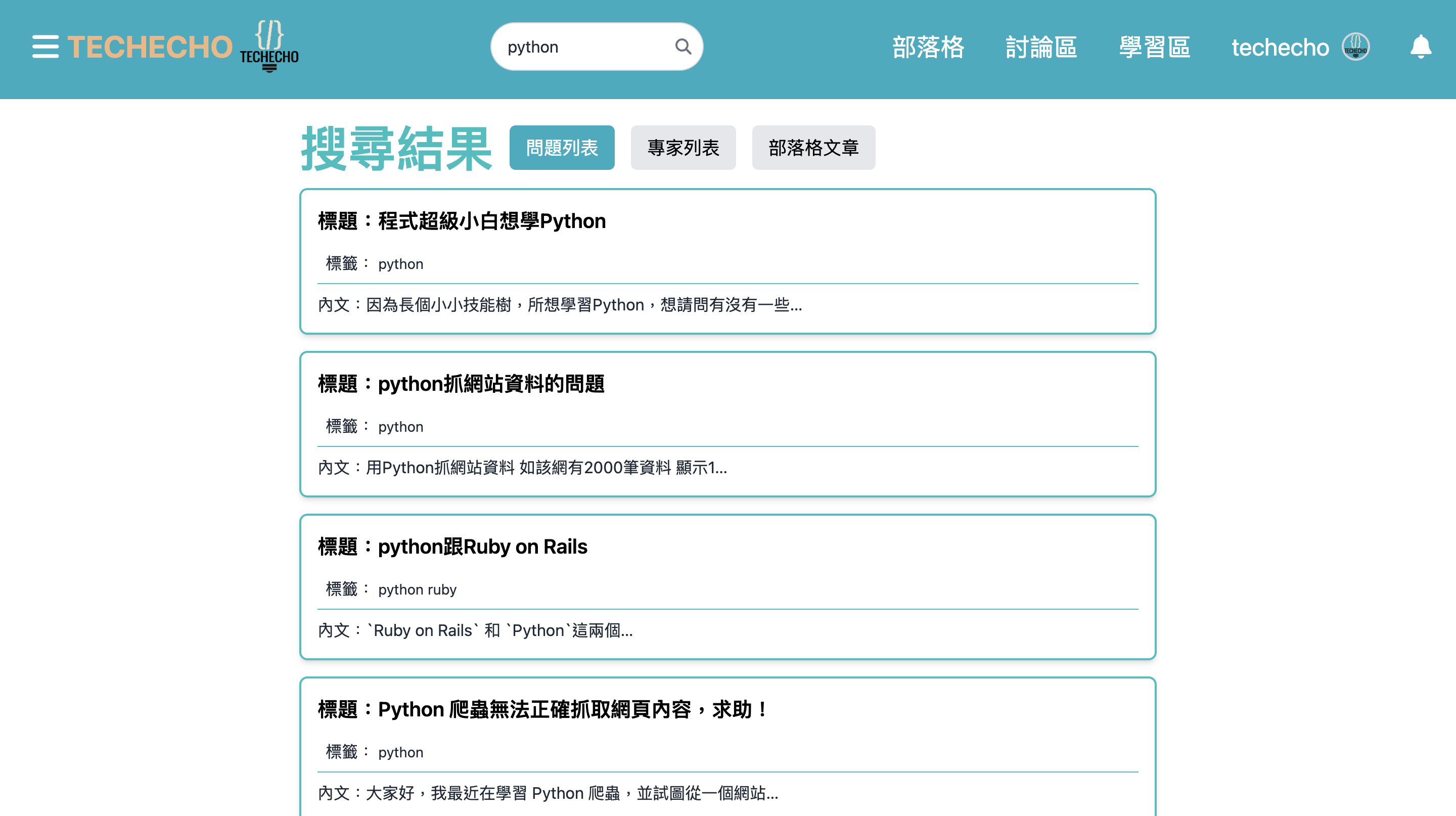Switch to the 部落格文章 tab

point(813,148)
